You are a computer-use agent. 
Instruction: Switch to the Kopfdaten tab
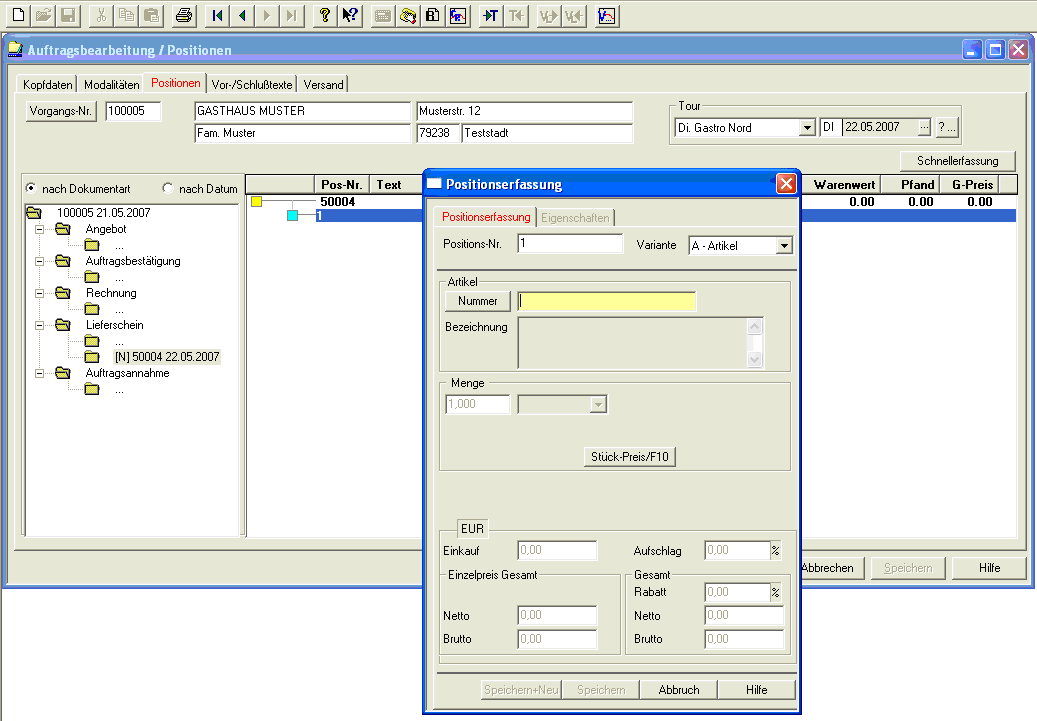coord(48,85)
